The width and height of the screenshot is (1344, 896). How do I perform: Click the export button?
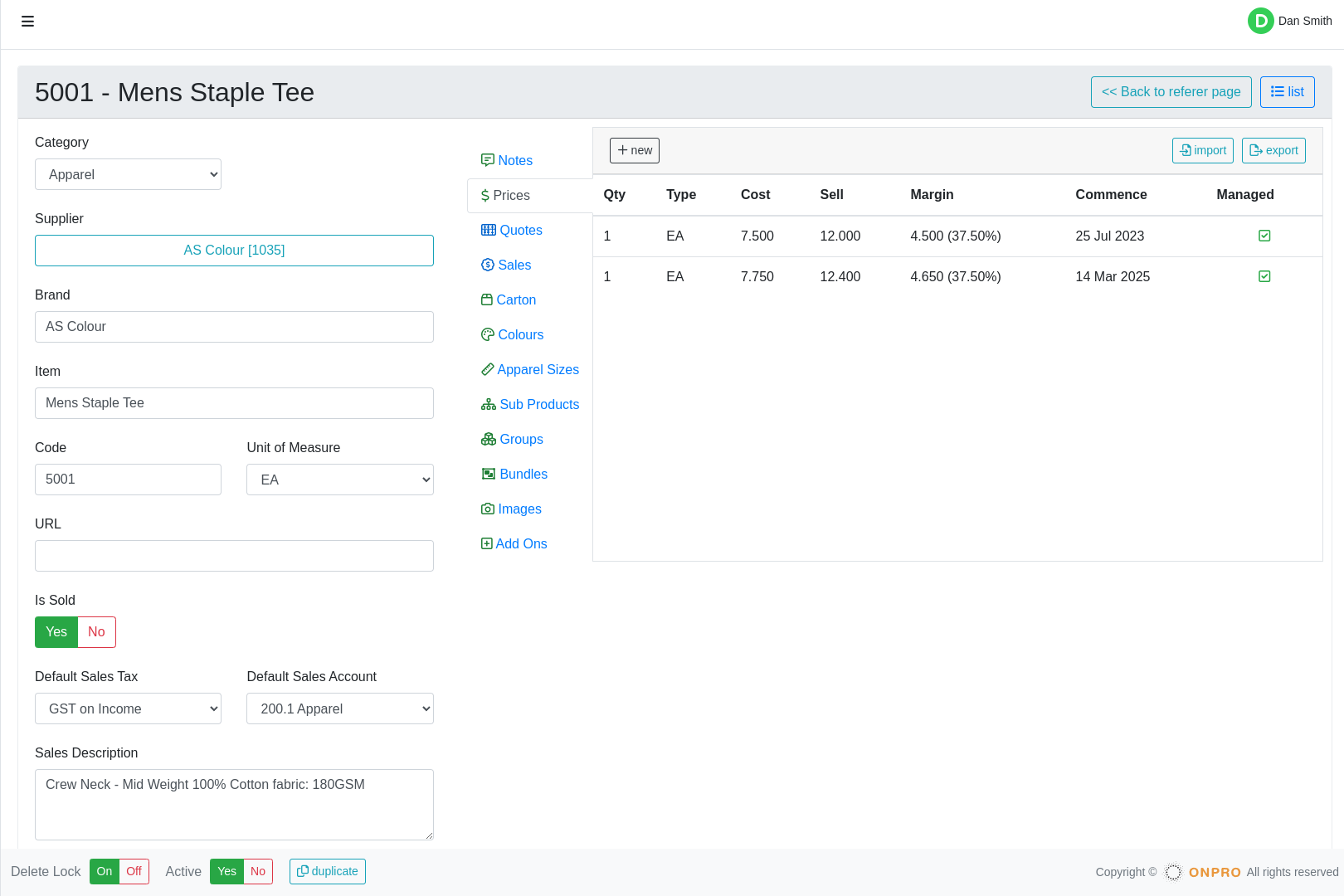pyautogui.click(x=1273, y=150)
